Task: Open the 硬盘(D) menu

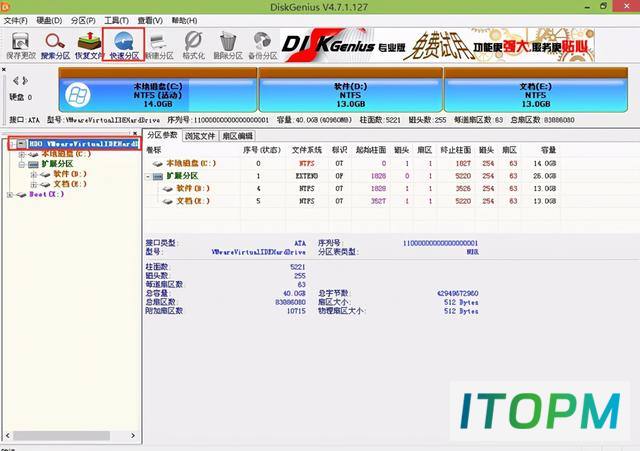Action: coord(49,20)
